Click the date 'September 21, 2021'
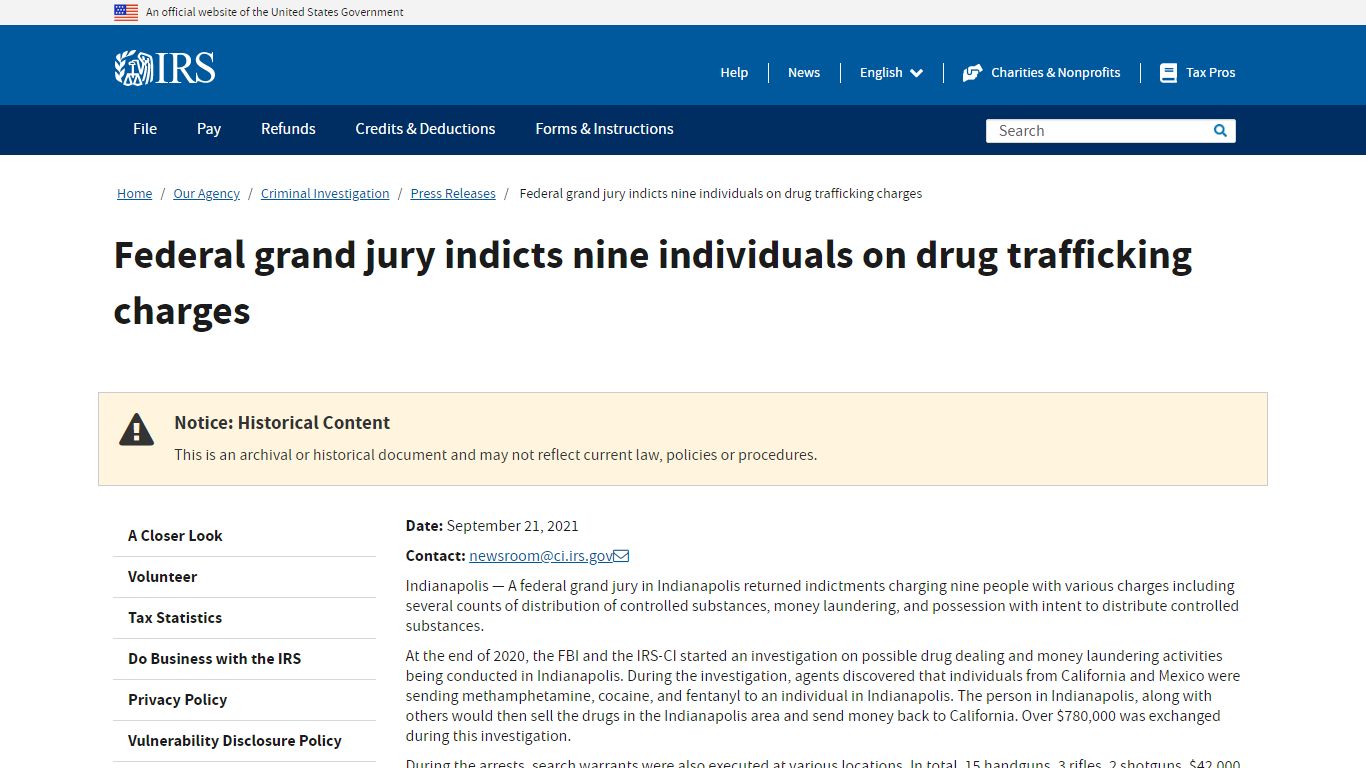The height and width of the screenshot is (768, 1366). tap(512, 526)
